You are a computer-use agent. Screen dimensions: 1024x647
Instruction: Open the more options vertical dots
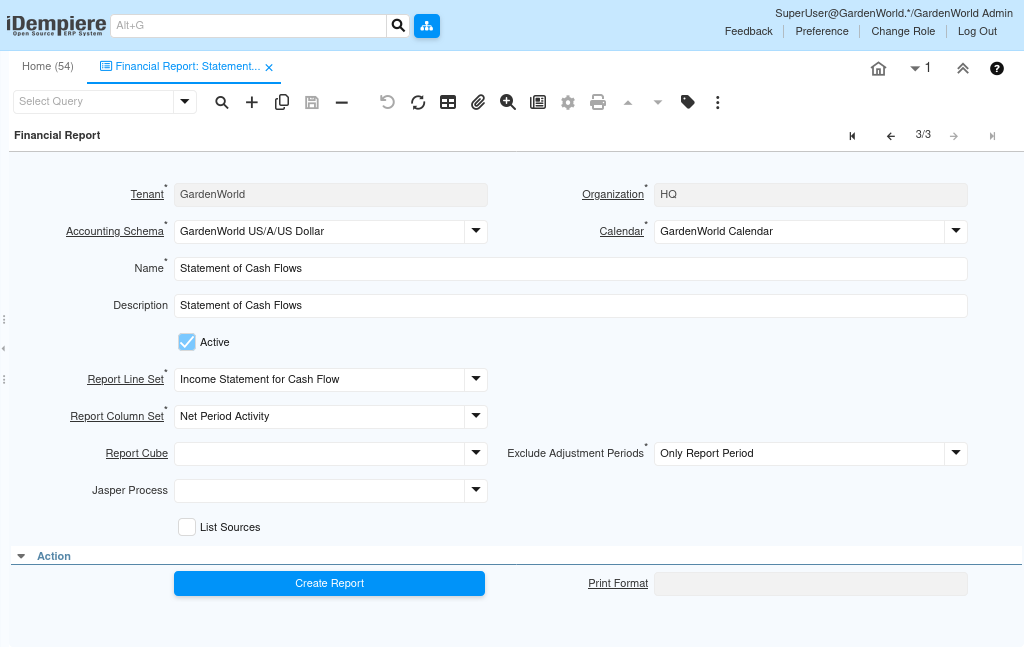[718, 103]
